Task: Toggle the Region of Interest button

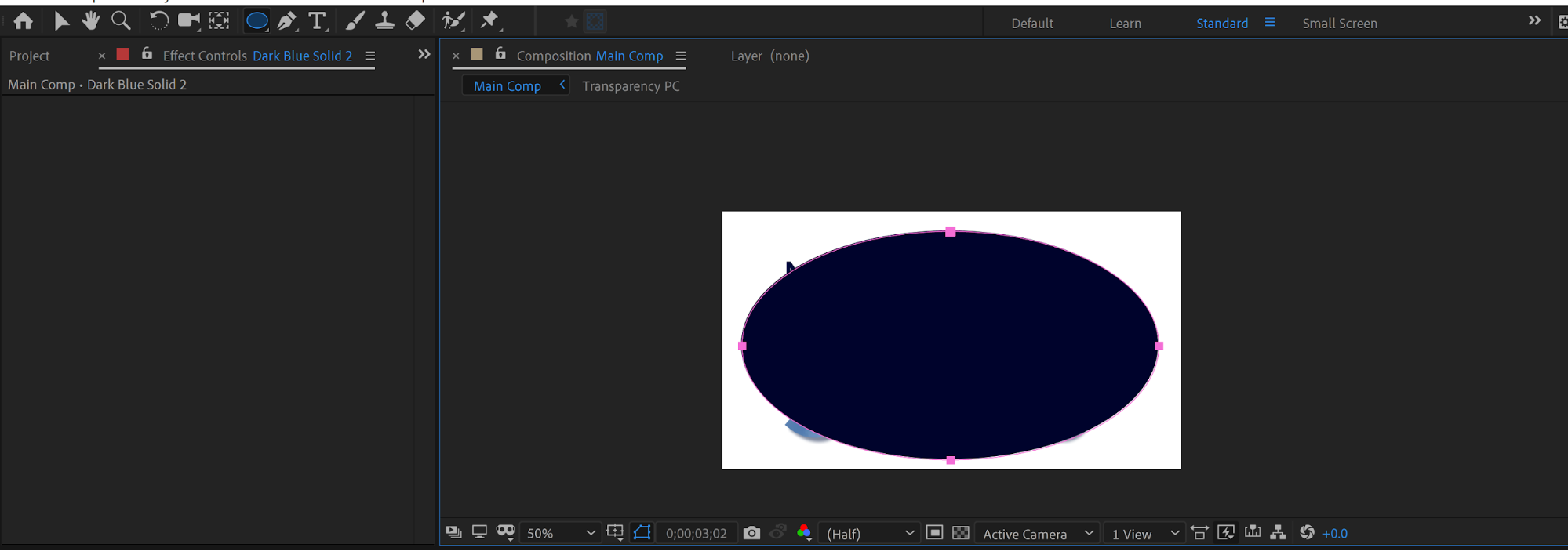Action: [x=934, y=533]
